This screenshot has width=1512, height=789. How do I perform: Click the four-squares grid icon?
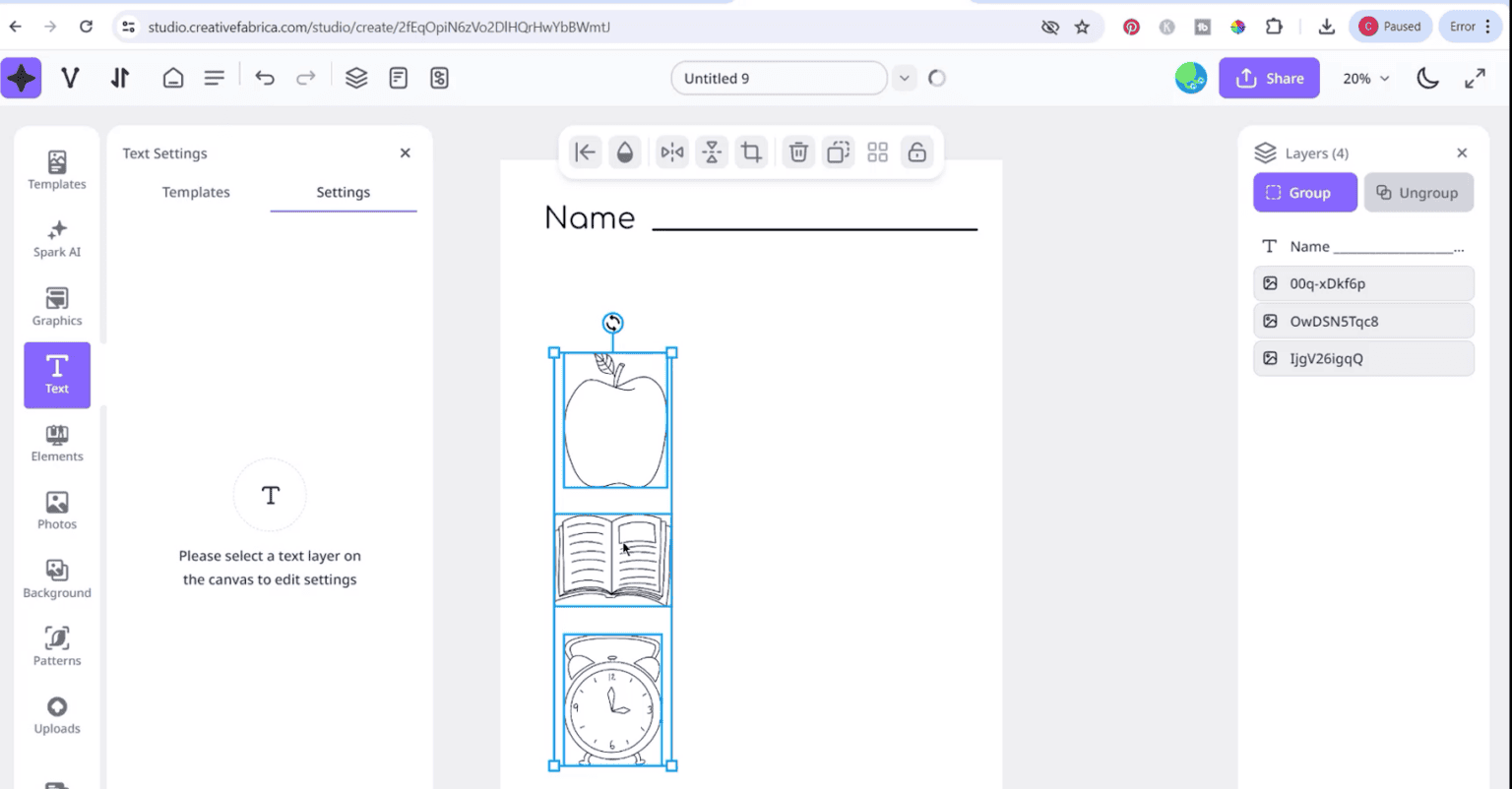[878, 152]
